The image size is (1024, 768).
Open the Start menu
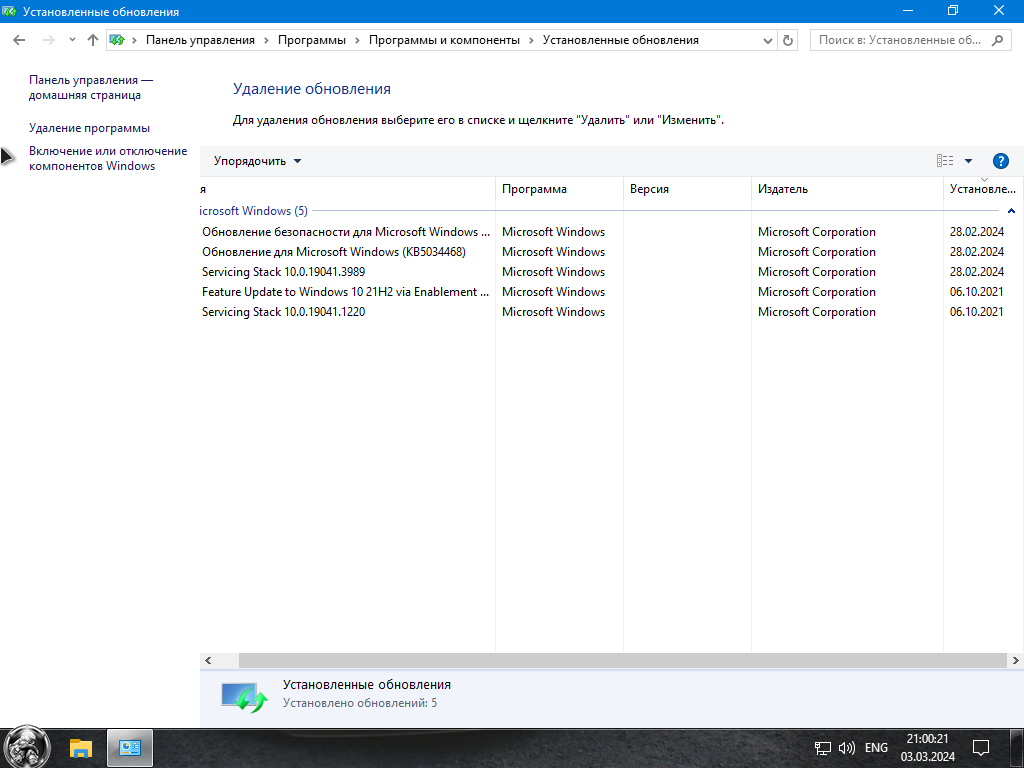(26, 748)
